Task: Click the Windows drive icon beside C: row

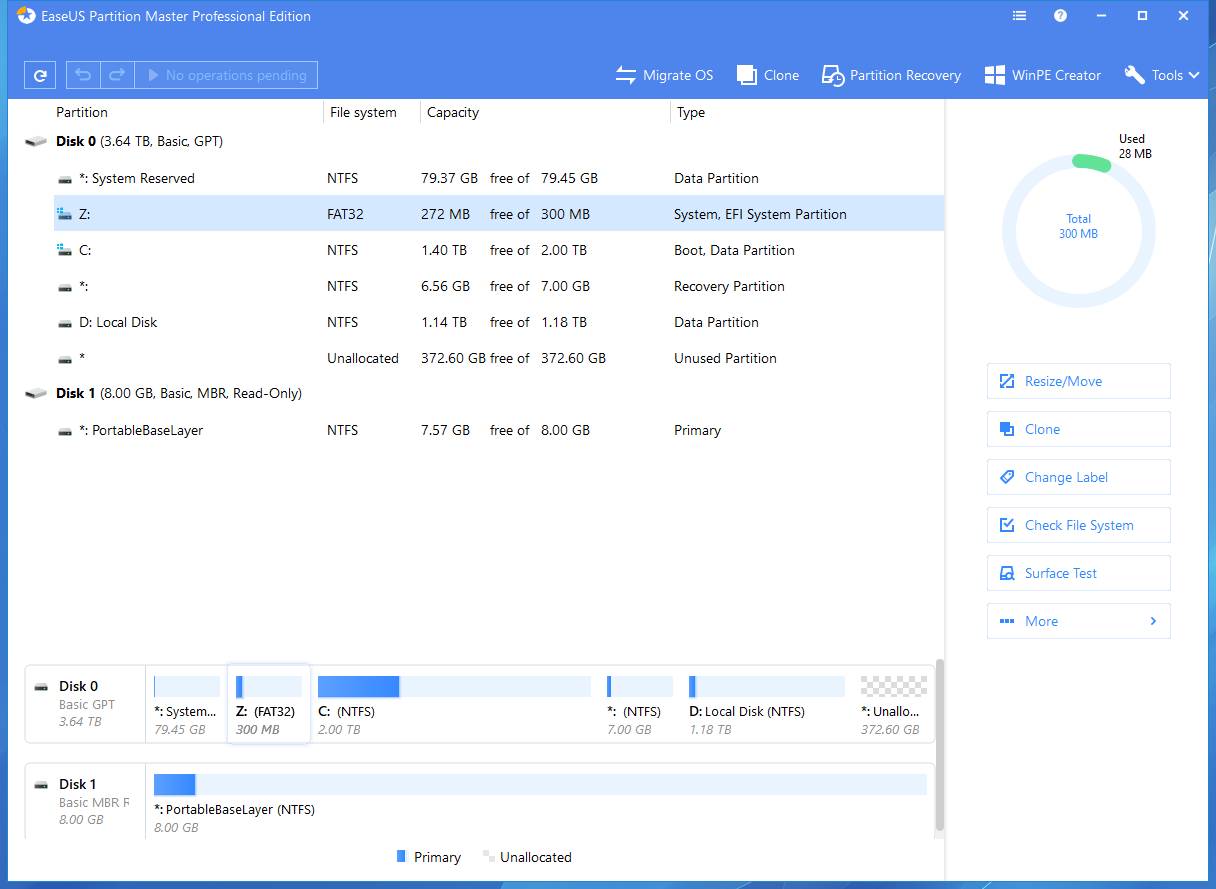Action: (65, 250)
